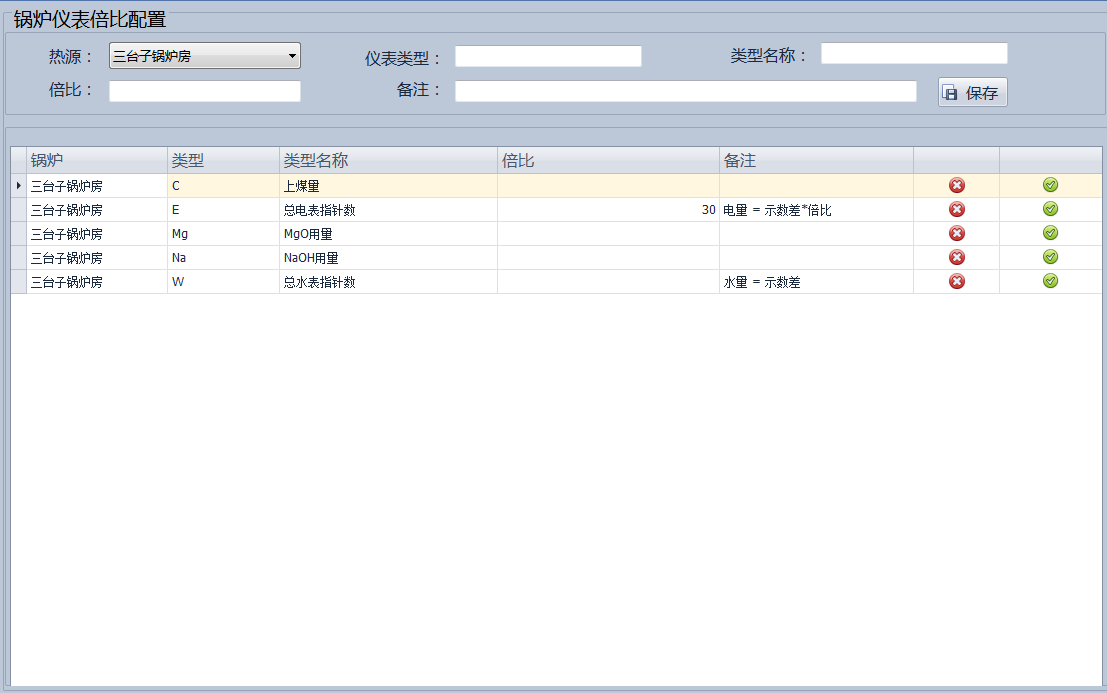
Task: Click green check icon in MgO用量 row
Action: click(1050, 233)
